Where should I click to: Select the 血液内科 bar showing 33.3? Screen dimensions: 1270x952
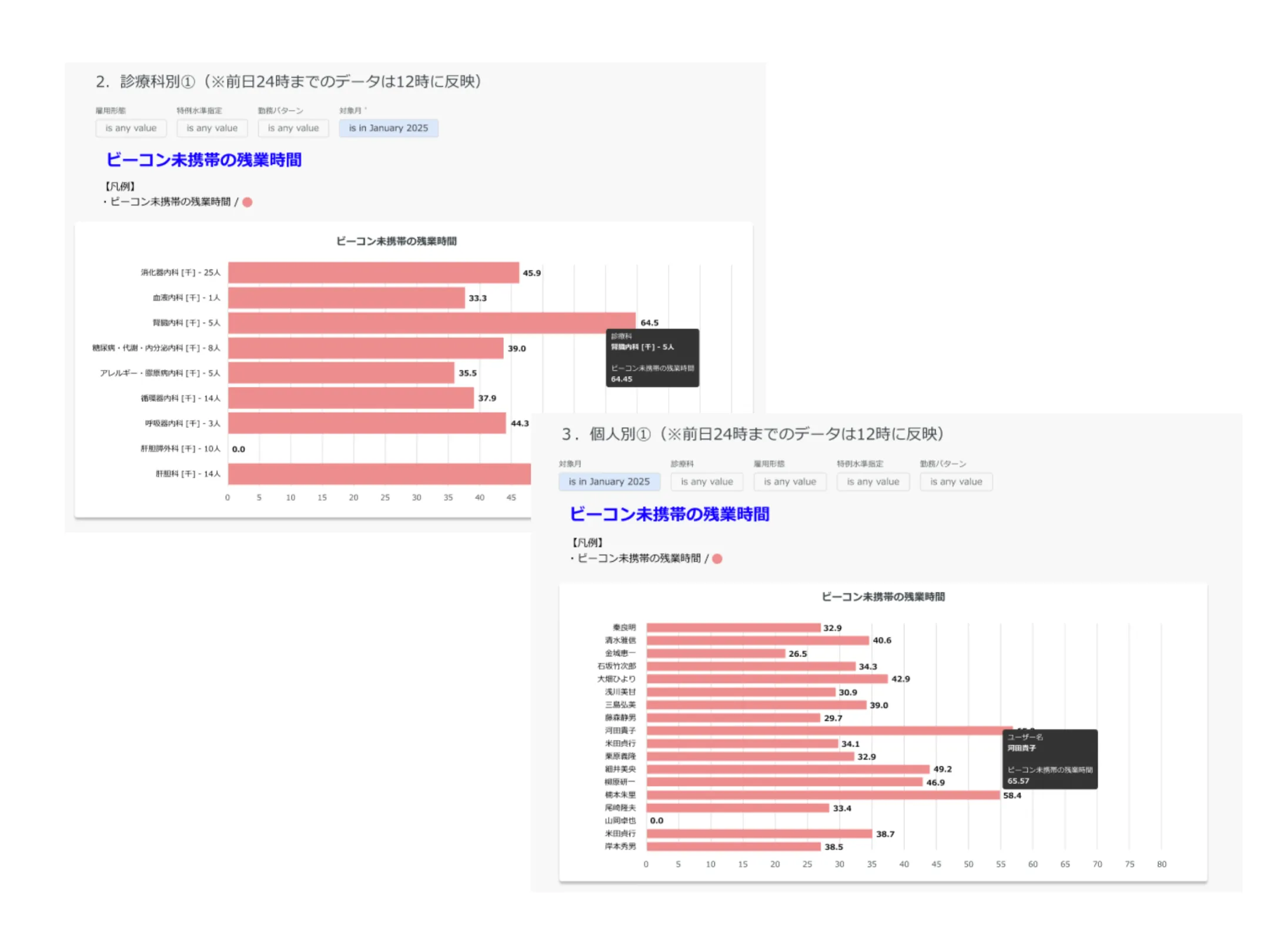346,298
